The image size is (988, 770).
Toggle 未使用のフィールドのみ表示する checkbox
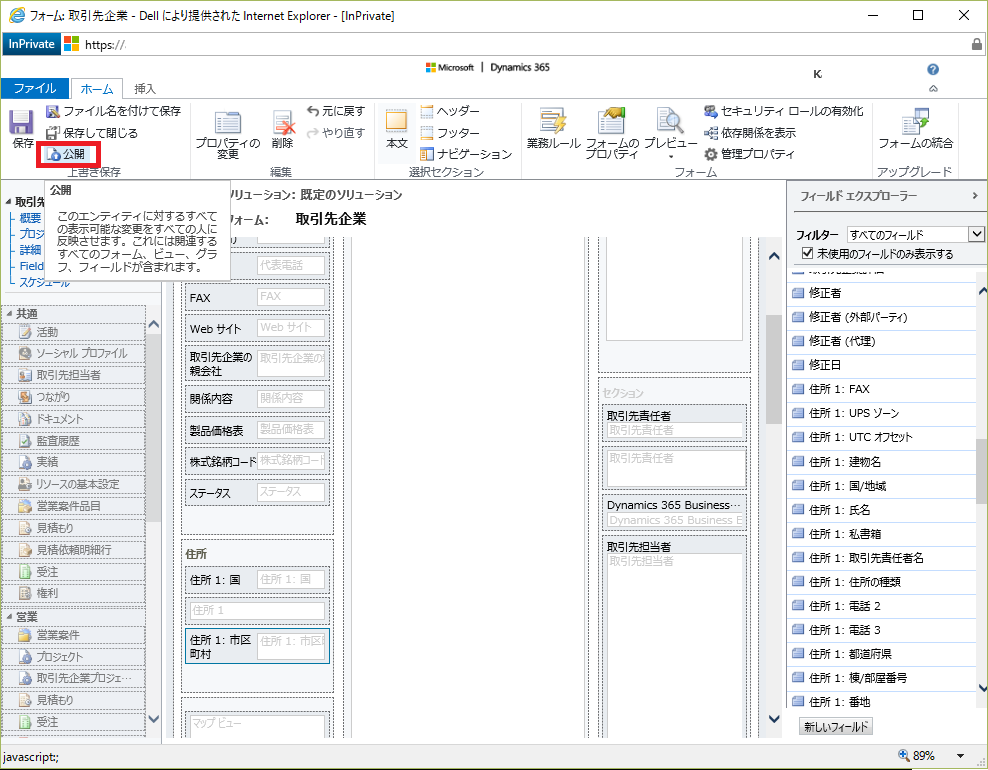[807, 253]
